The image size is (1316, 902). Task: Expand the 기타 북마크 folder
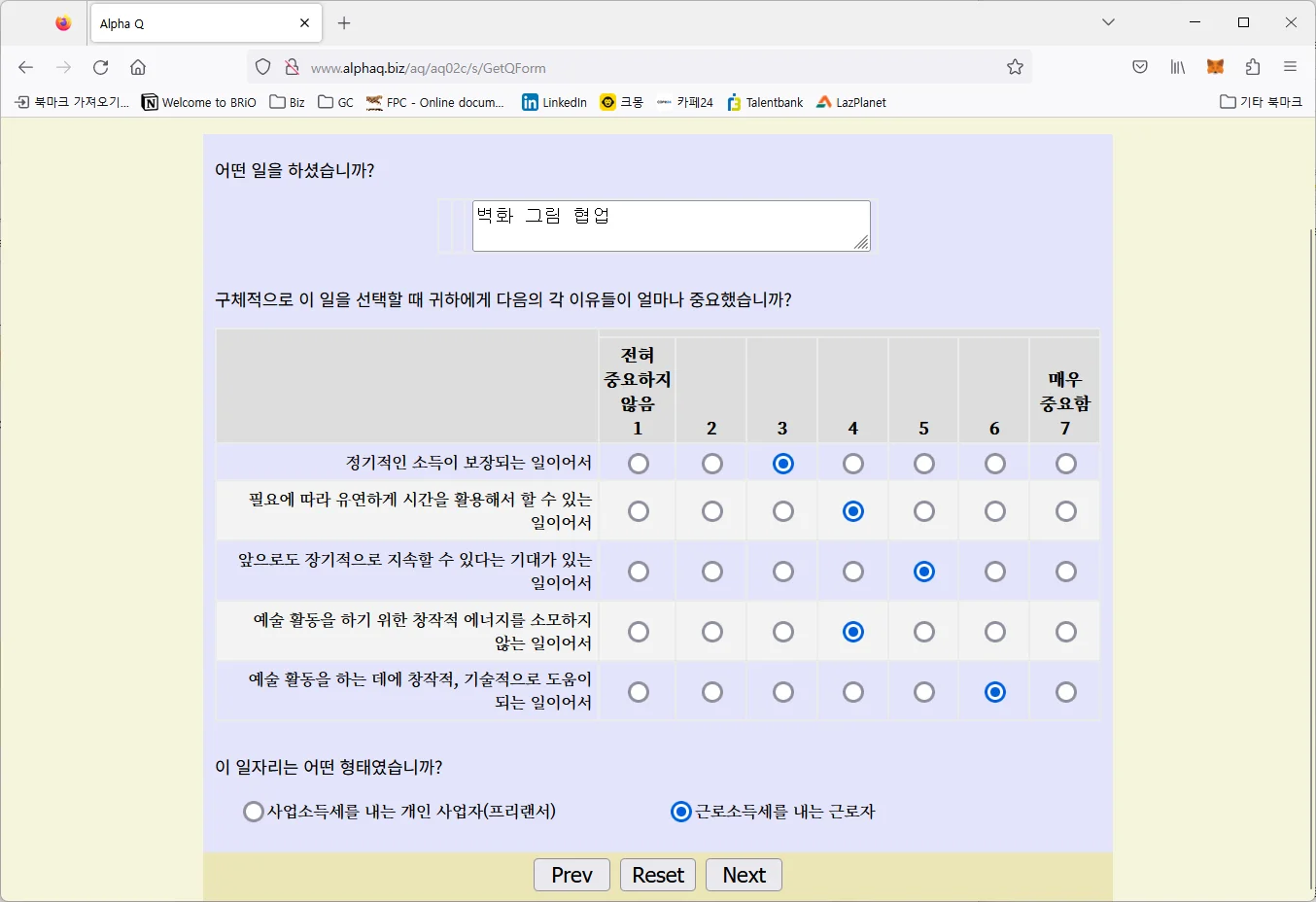1261,102
